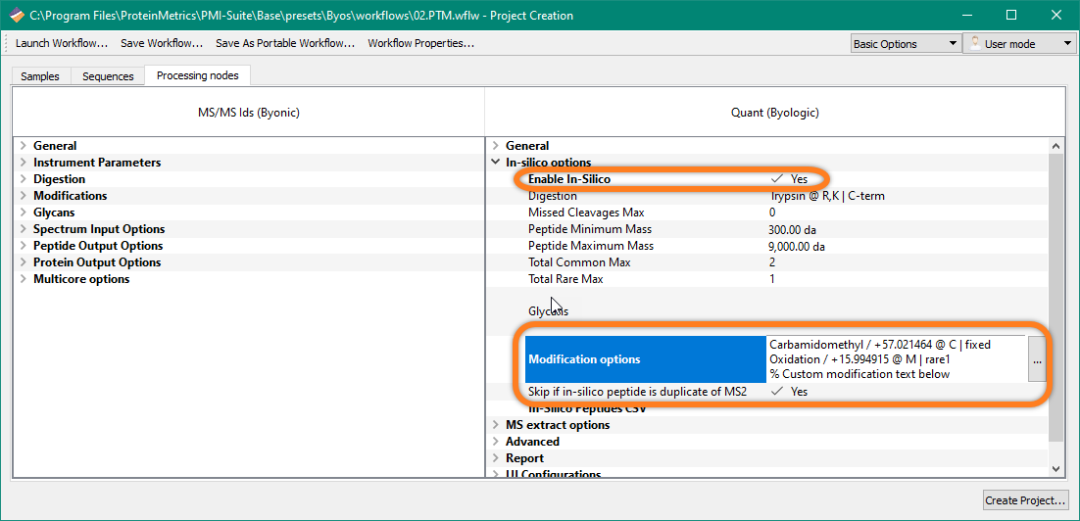Expand the Modifications section in Byonic panel
The width and height of the screenshot is (1080, 521).
(x=23, y=196)
